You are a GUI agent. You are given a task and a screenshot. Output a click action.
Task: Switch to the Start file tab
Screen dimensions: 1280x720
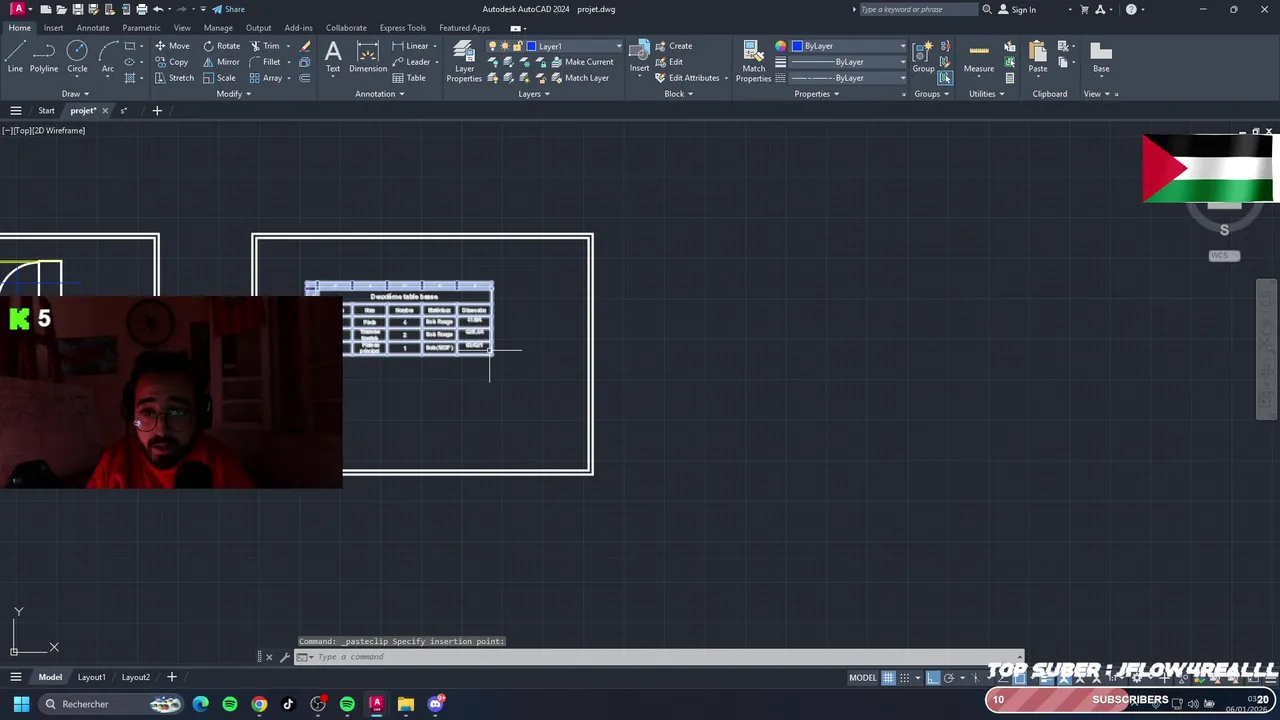46,111
